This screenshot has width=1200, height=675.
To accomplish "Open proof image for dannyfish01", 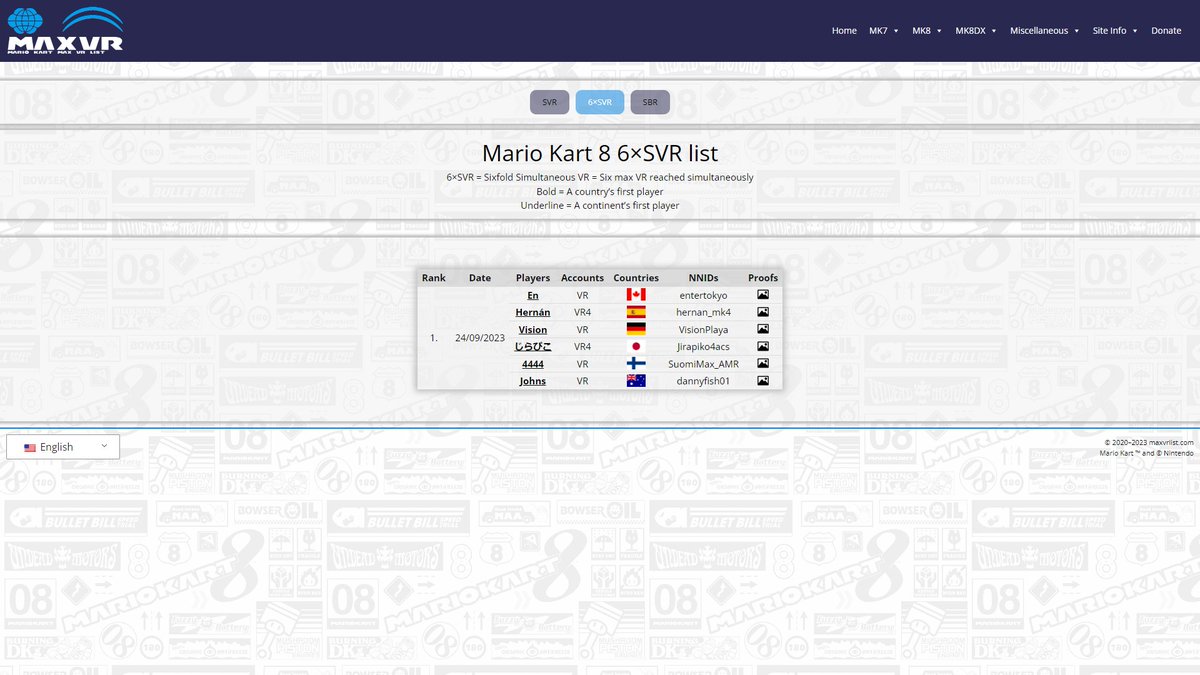I will [x=763, y=381].
